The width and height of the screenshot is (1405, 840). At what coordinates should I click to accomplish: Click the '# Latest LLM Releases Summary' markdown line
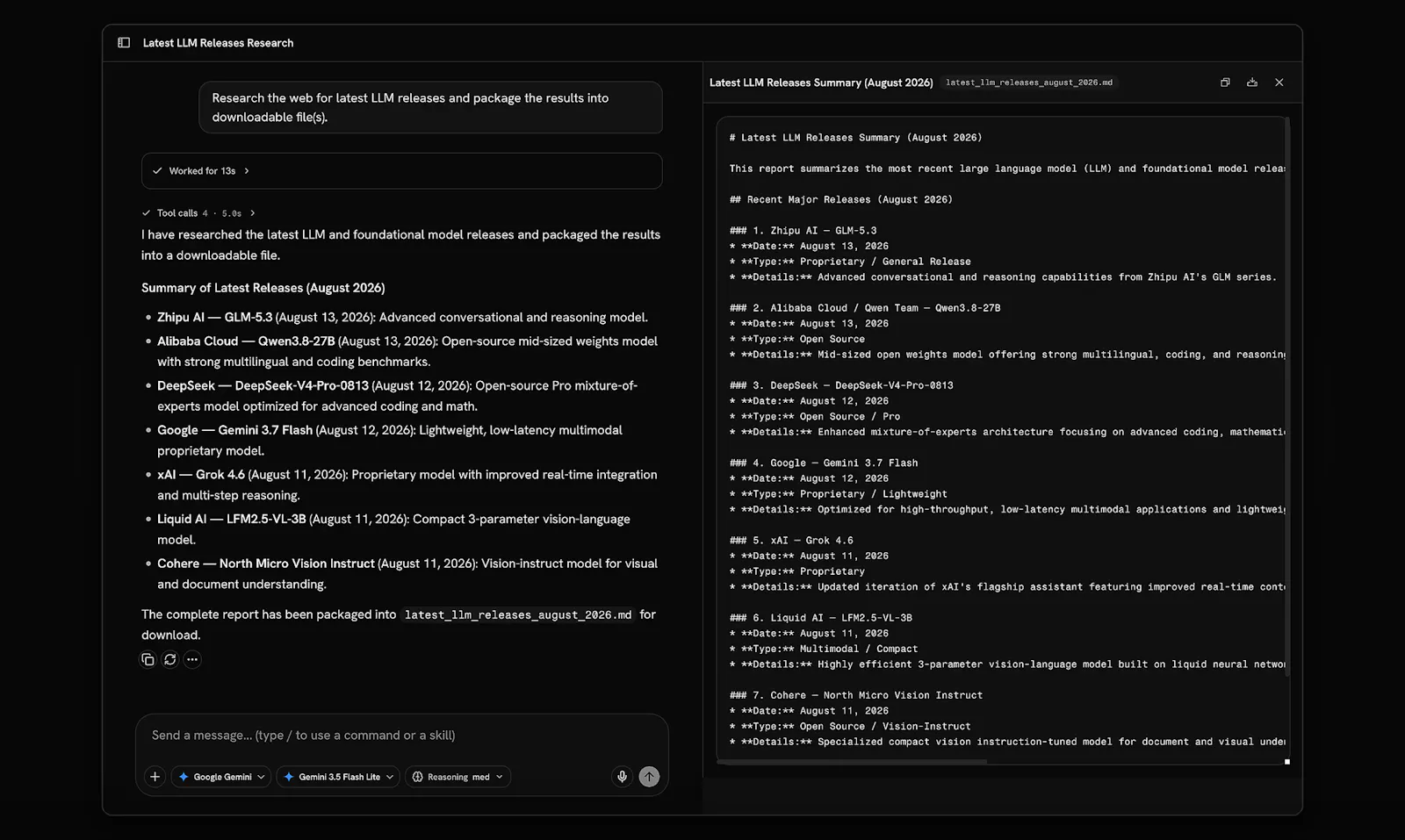pyautogui.click(x=855, y=138)
